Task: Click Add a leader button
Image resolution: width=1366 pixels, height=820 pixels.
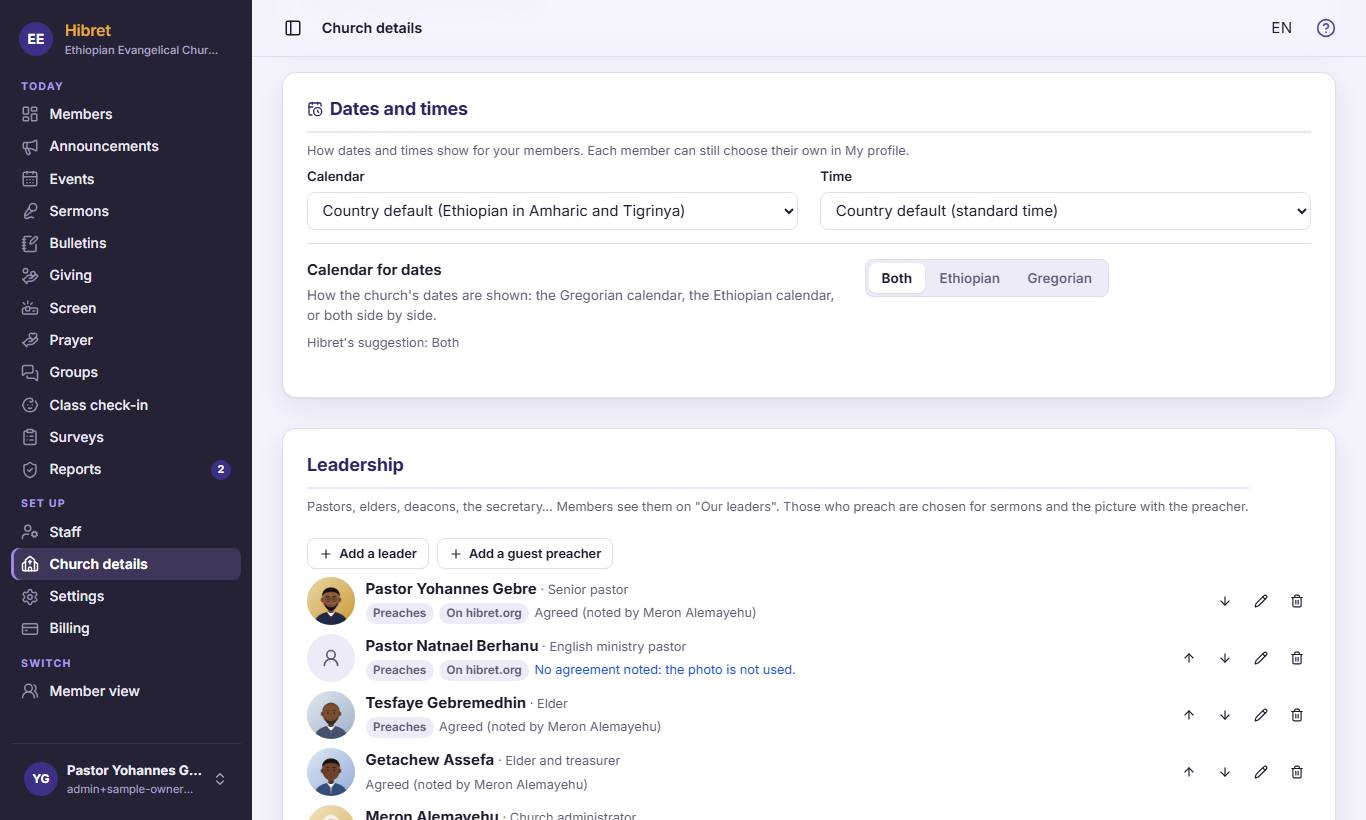Action: click(368, 553)
